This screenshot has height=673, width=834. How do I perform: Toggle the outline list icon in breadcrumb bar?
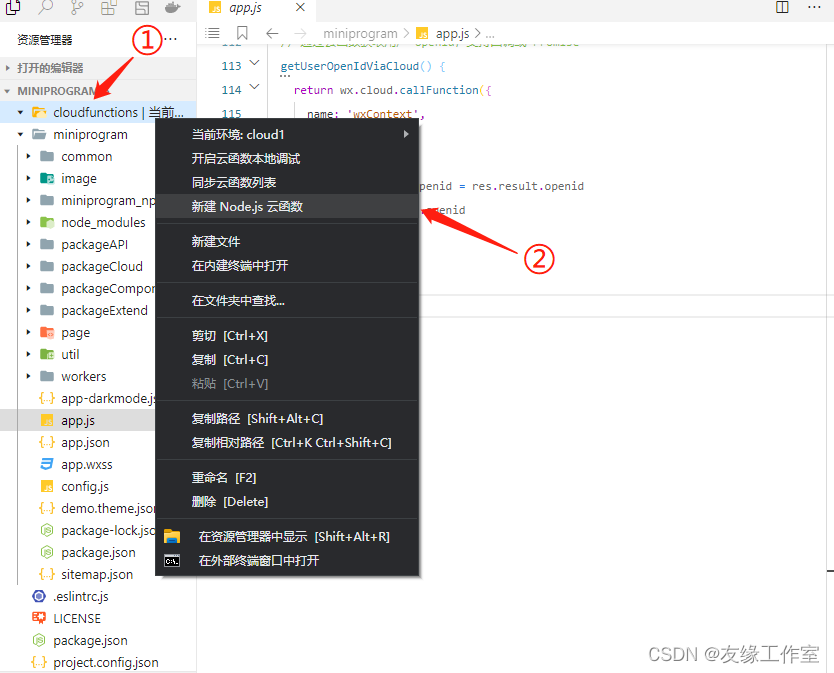[212, 33]
